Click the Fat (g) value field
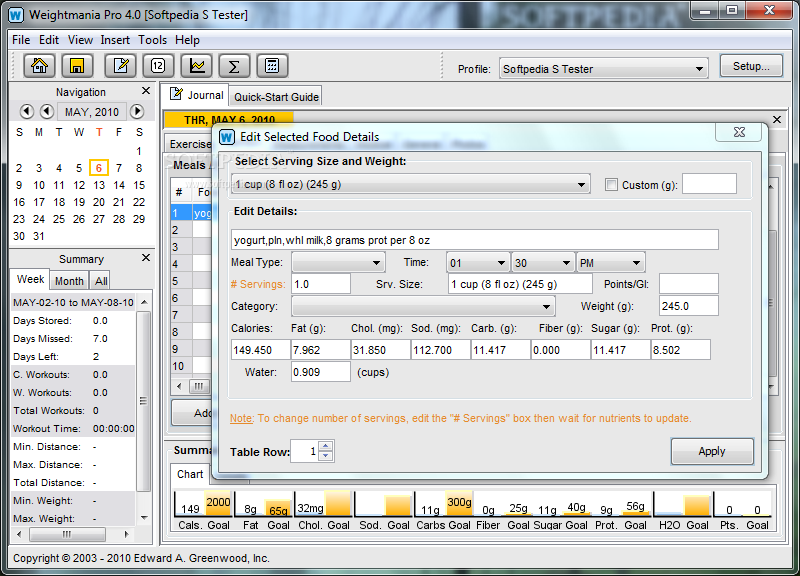This screenshot has height=576, width=800. [320, 350]
